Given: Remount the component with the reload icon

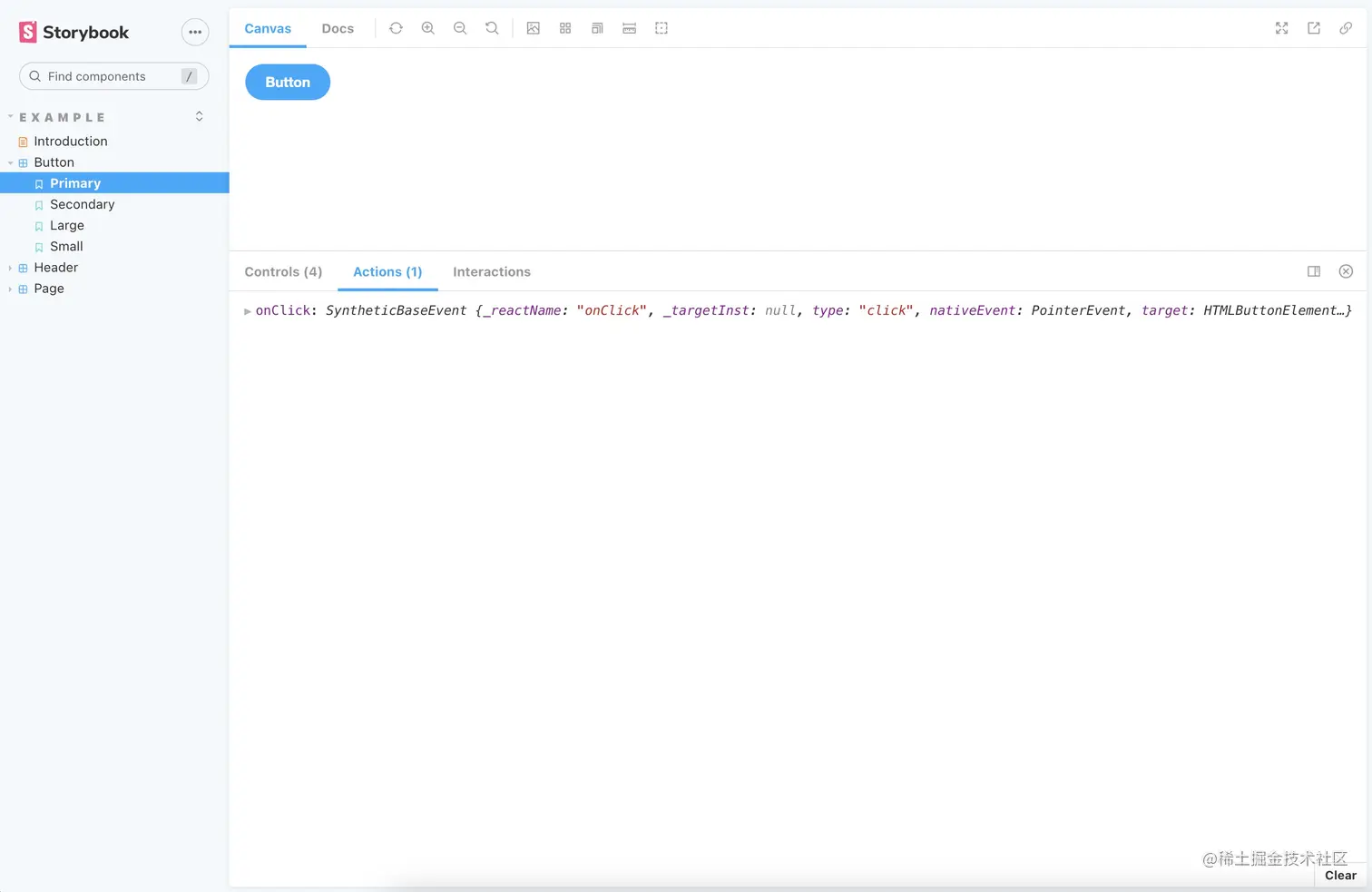Looking at the screenshot, I should point(396,28).
